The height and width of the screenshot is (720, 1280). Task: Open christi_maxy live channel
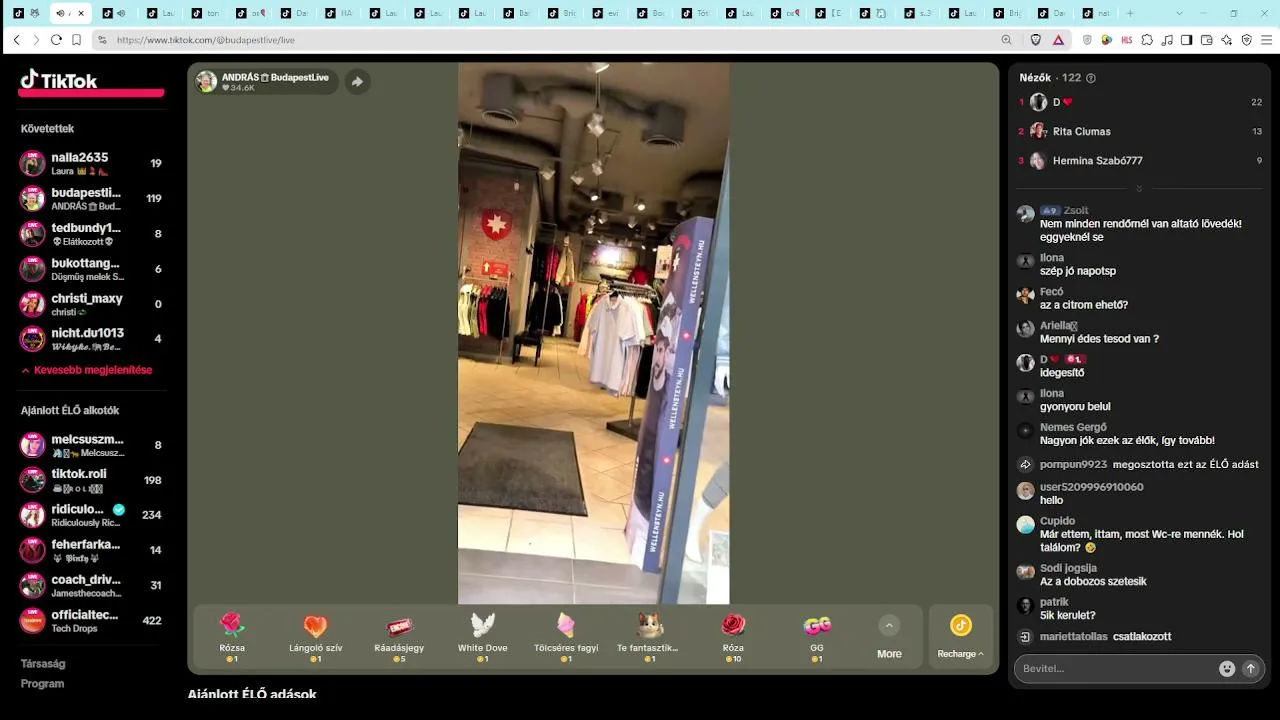(x=91, y=304)
